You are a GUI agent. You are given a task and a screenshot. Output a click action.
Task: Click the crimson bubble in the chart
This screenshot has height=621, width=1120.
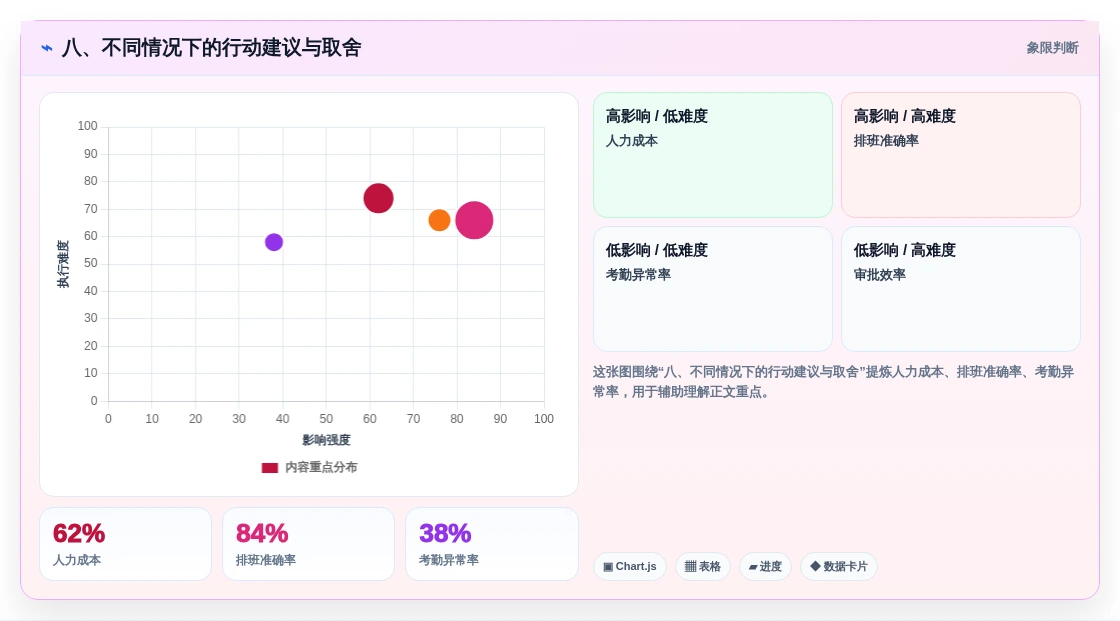click(x=379, y=198)
